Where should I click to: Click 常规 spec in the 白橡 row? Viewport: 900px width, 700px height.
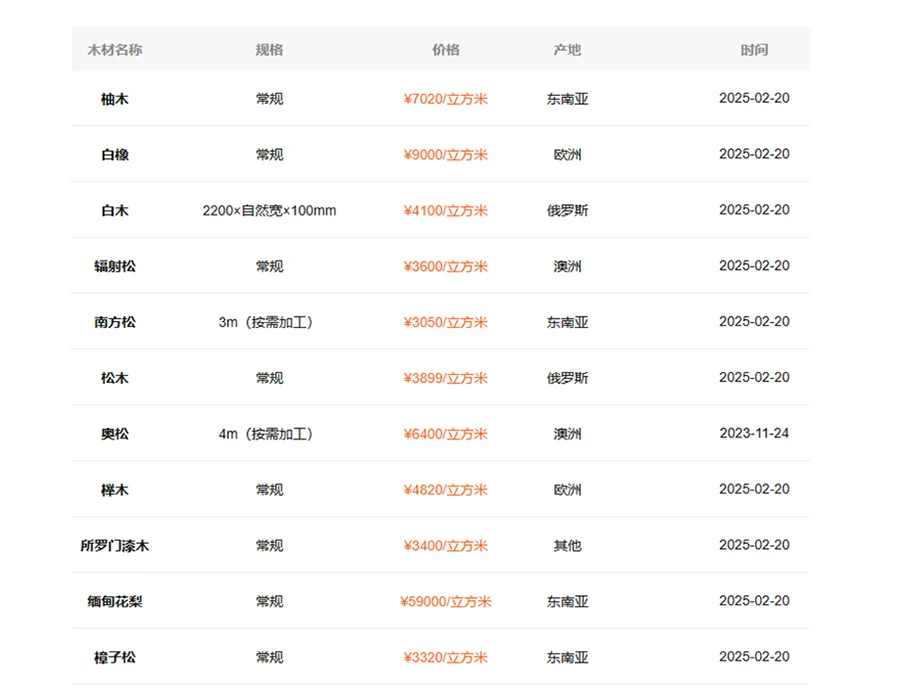click(269, 155)
